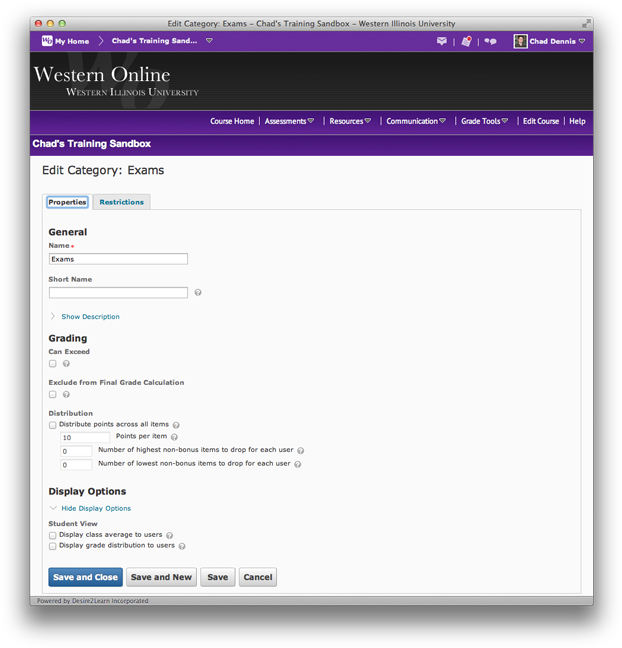Enable Display class average to users
622x648 pixels.
(x=52, y=536)
